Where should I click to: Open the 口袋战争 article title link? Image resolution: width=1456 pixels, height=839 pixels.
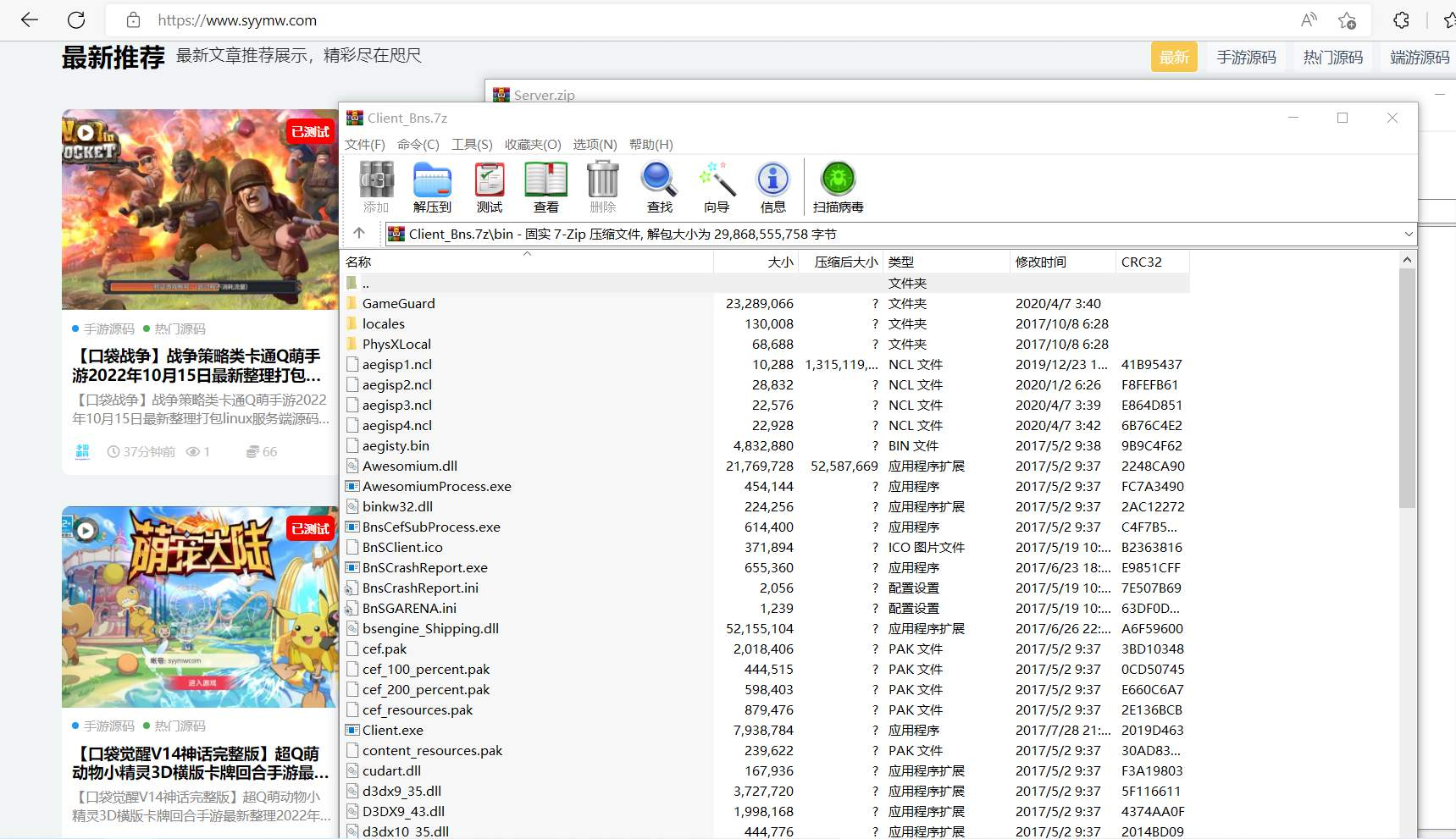click(x=197, y=365)
